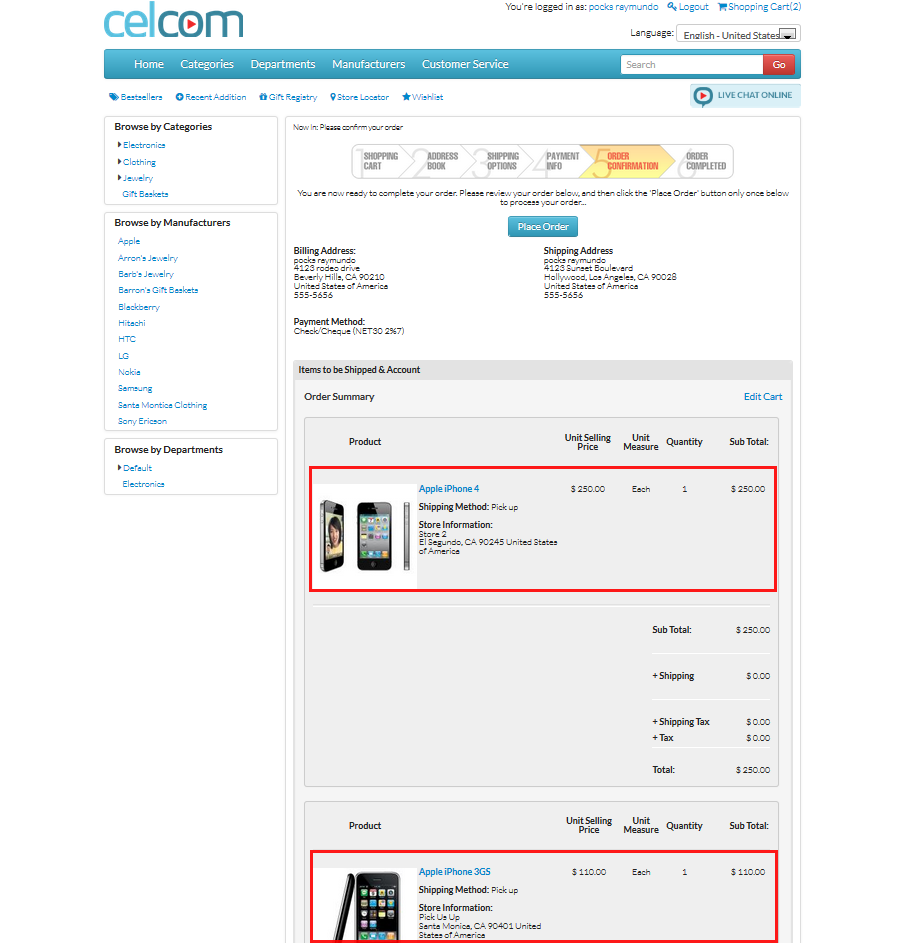Select the Apple manufacturer link
The image size is (921, 943).
point(129,241)
